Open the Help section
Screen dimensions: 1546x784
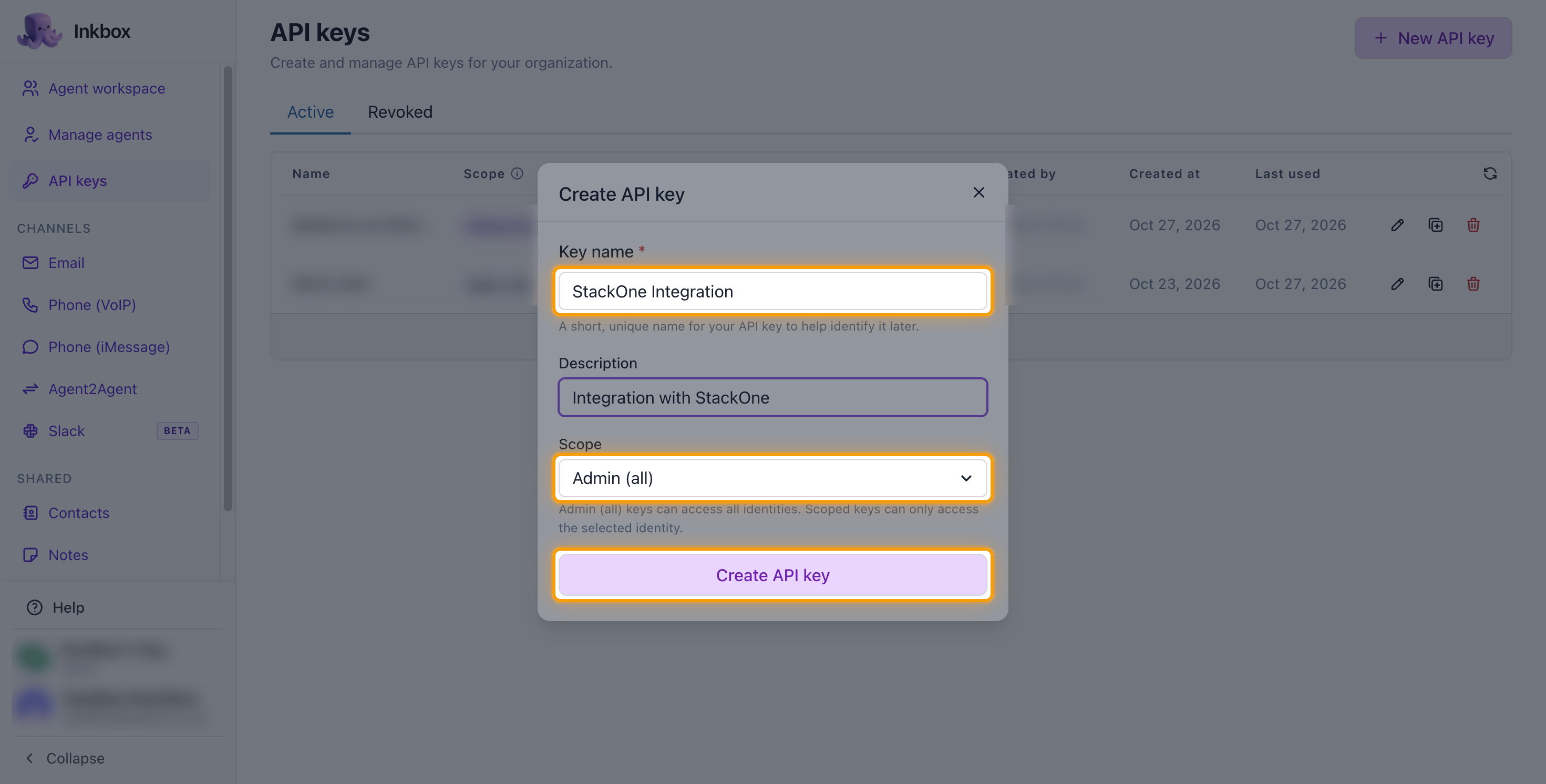tap(56, 607)
